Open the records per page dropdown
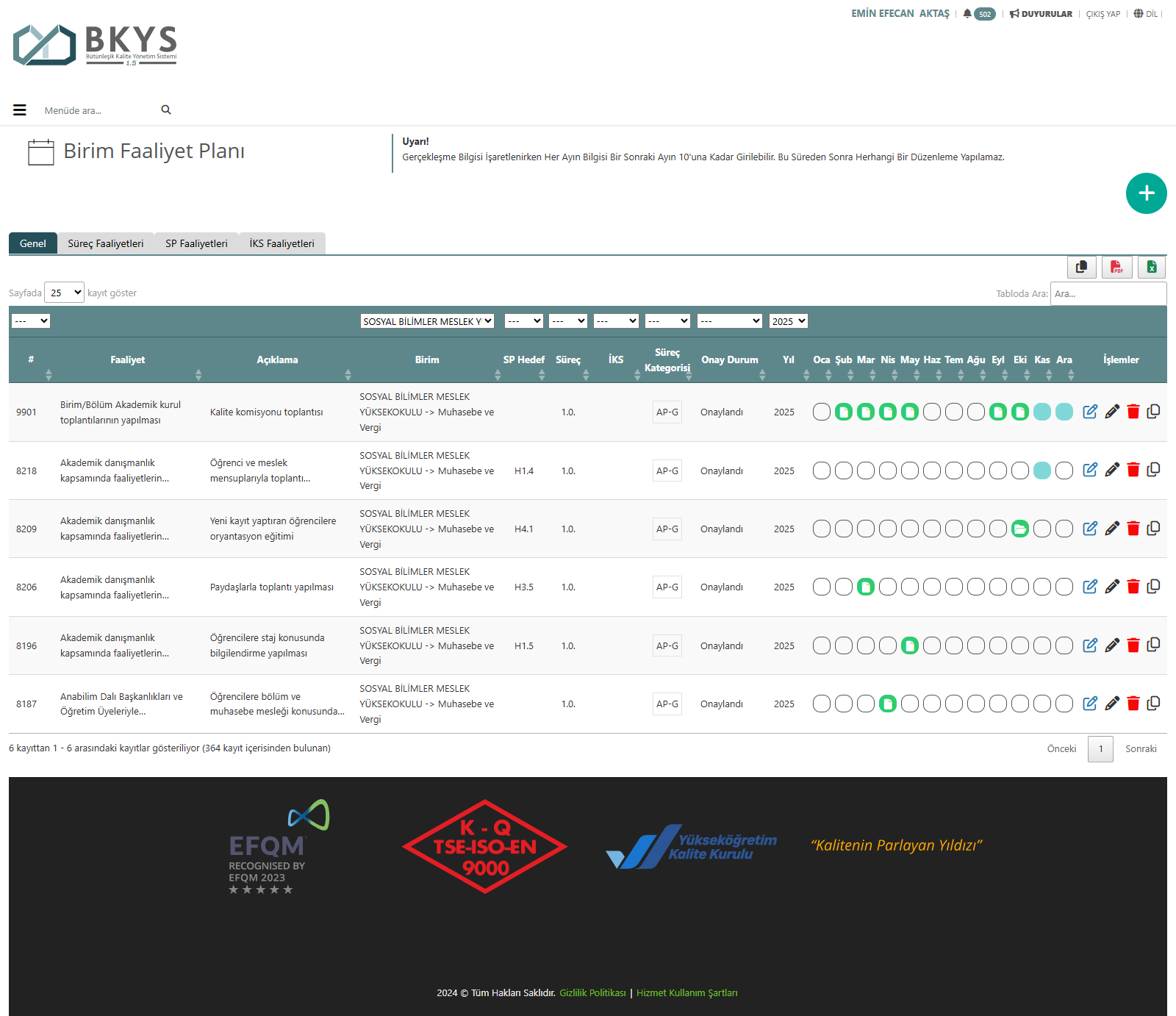The height and width of the screenshot is (1016, 1176). (x=65, y=293)
